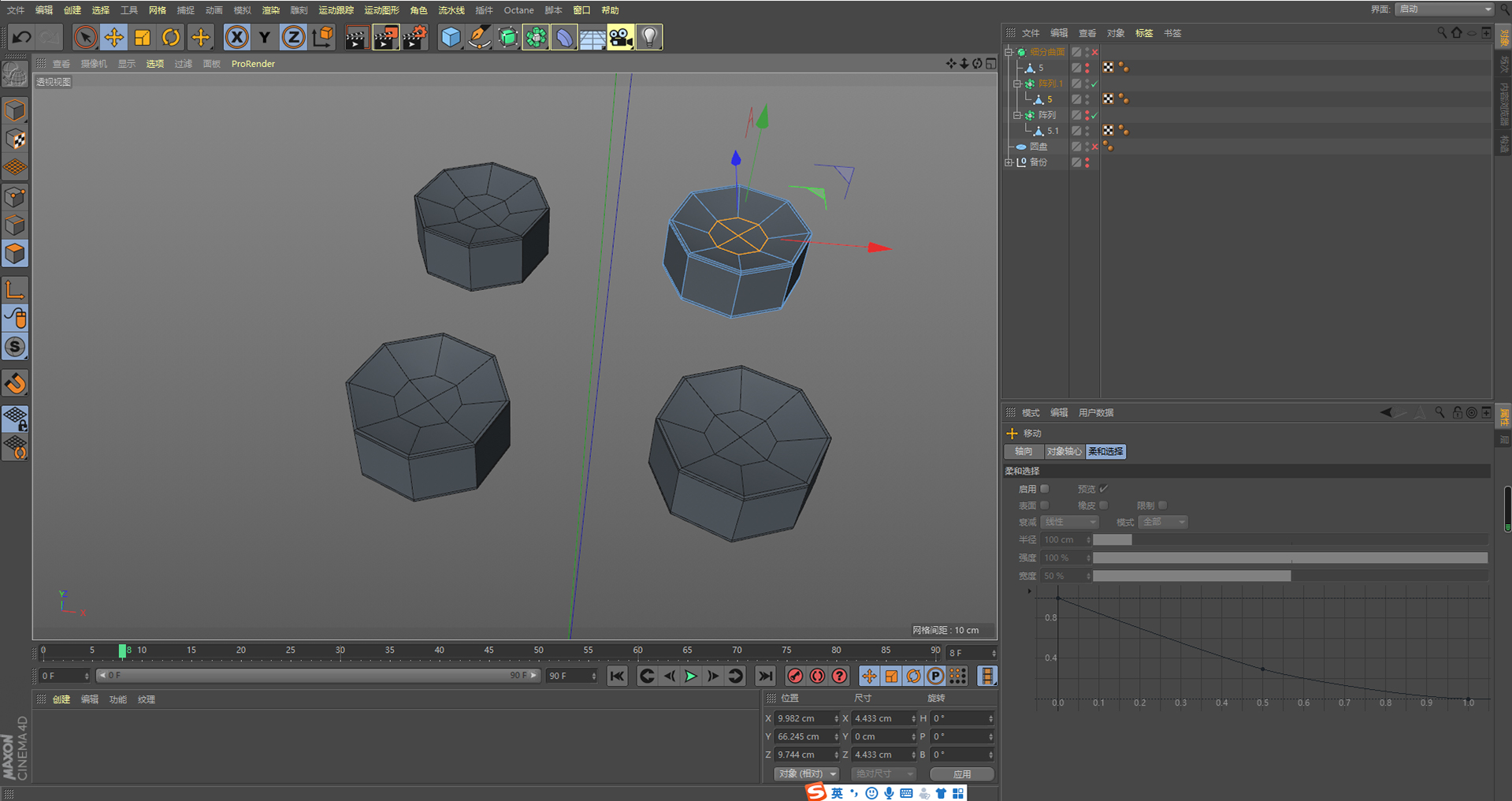Screen dimensions: 1512x801
Task: Add a floor environment object
Action: pyautogui.click(x=593, y=37)
